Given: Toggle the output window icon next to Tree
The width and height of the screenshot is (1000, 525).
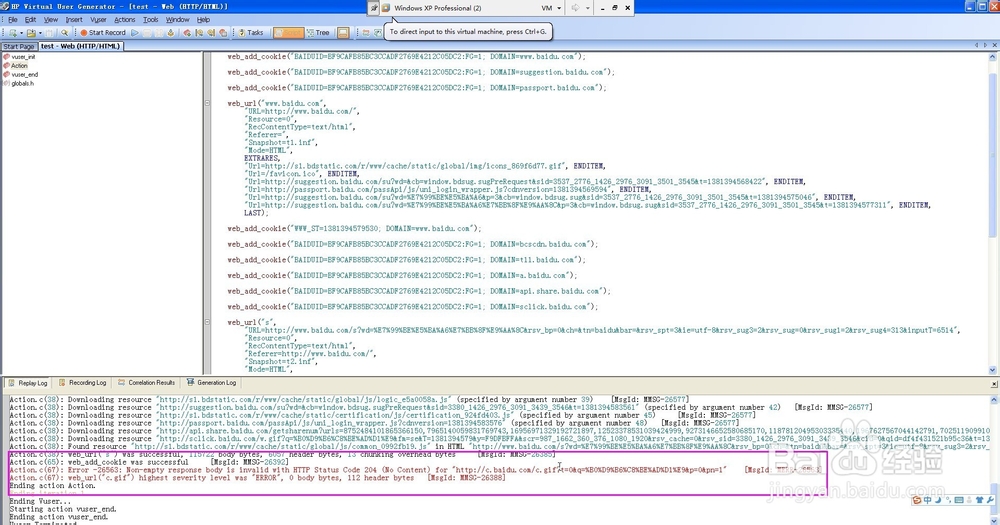Looking at the screenshot, I should 342,33.
